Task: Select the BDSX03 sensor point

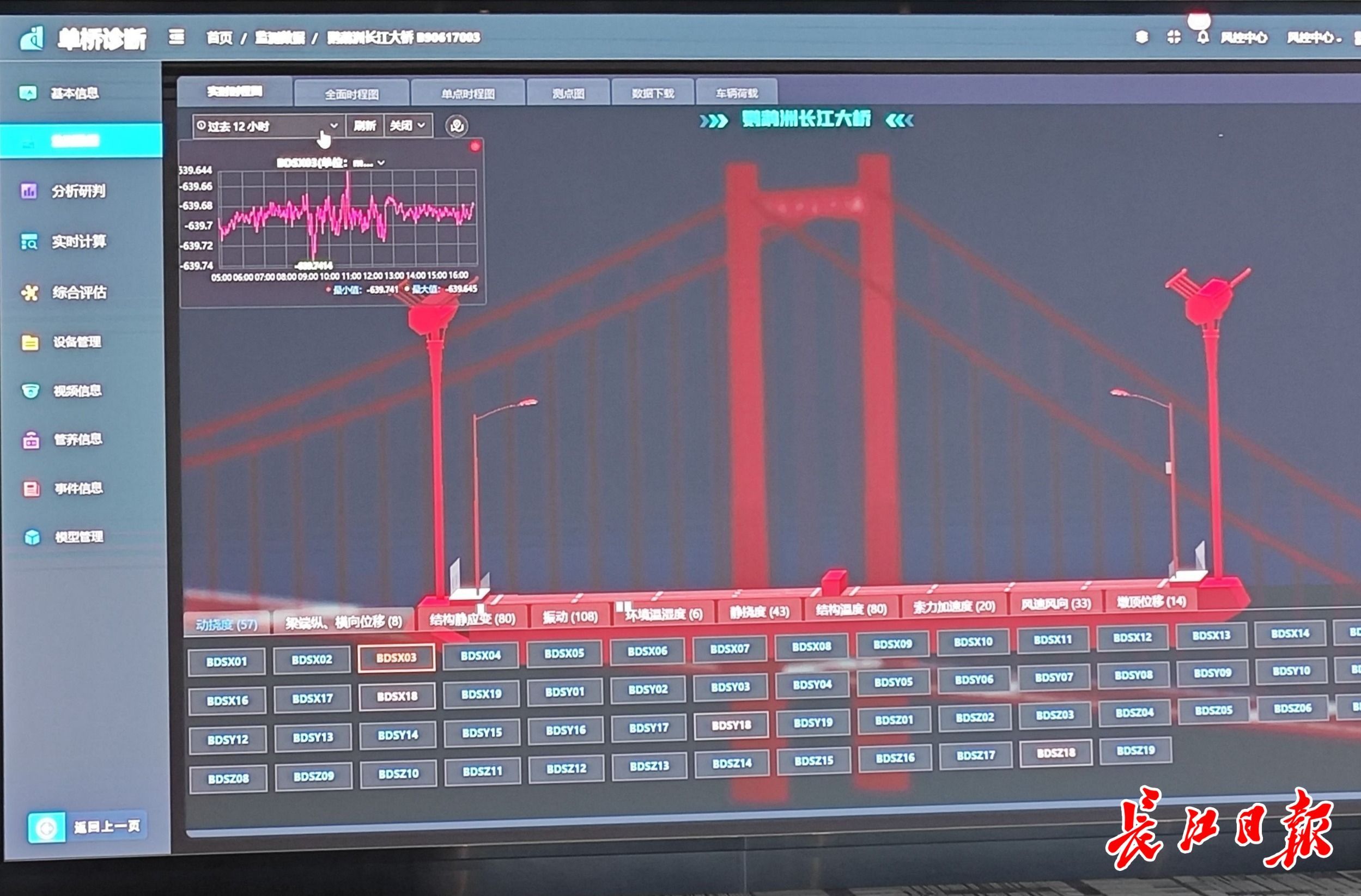Action: click(396, 658)
